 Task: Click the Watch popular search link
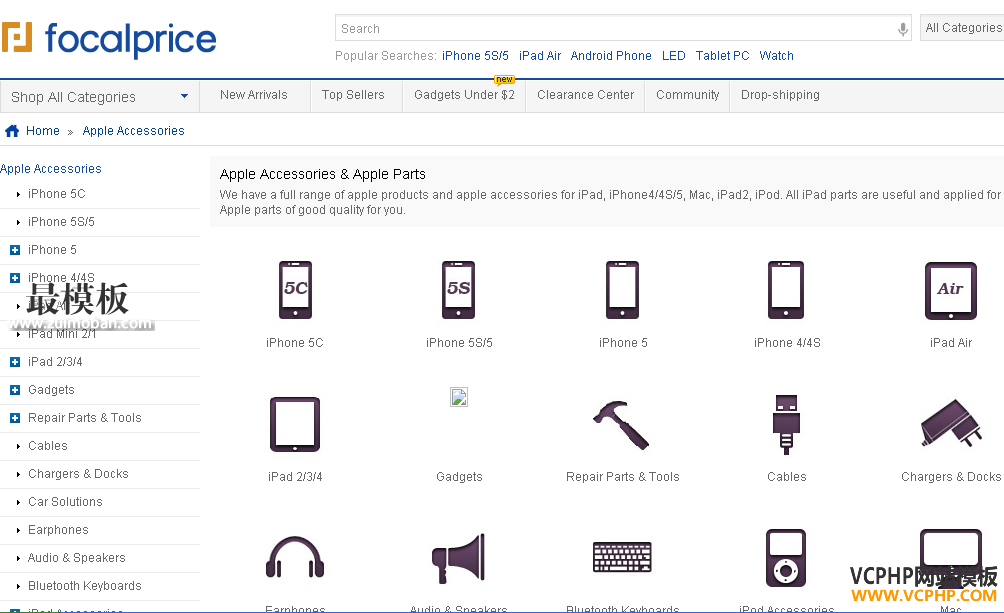pos(776,56)
